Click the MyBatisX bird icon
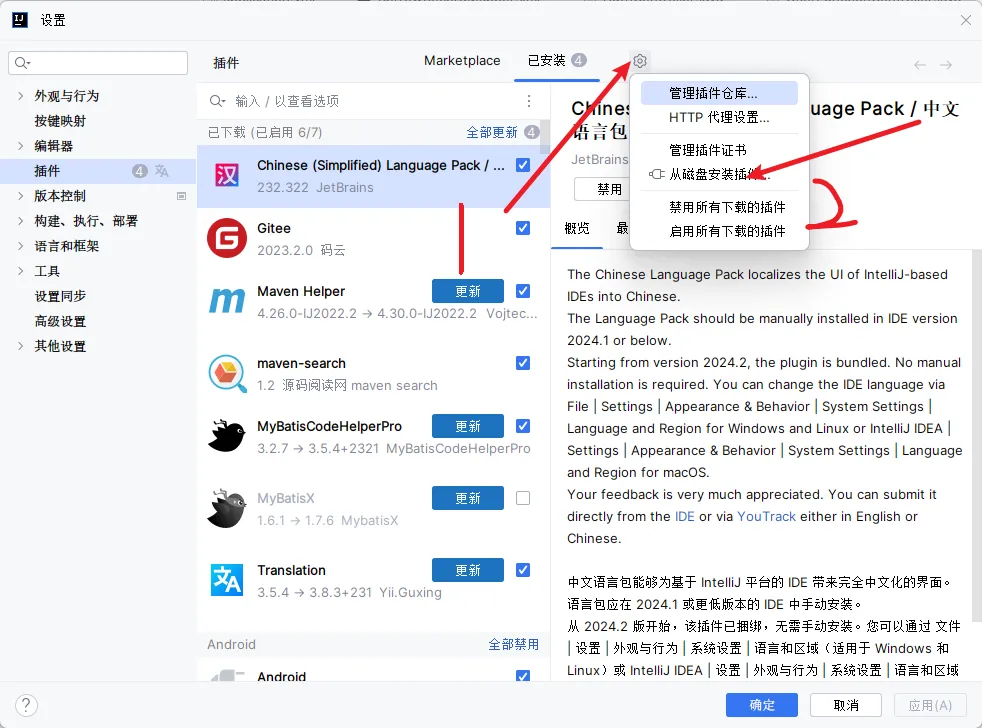Screen dimensions: 982x728 227,508
